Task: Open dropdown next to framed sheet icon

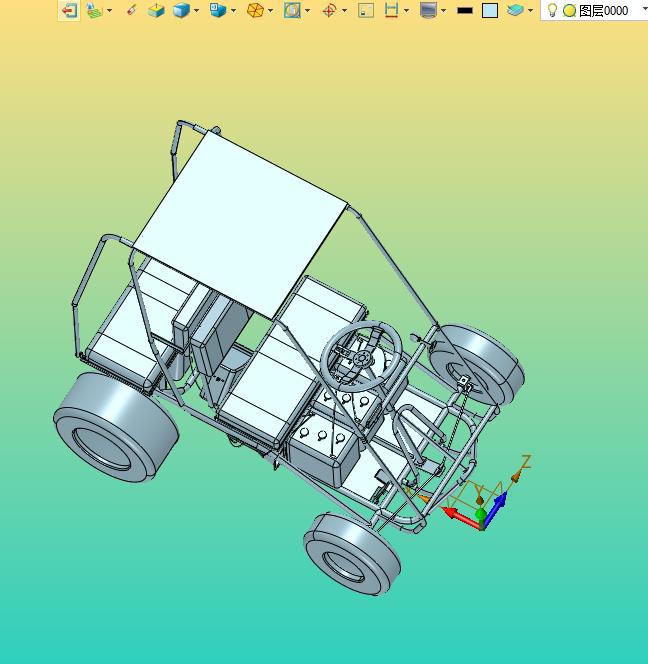Action: [307, 10]
